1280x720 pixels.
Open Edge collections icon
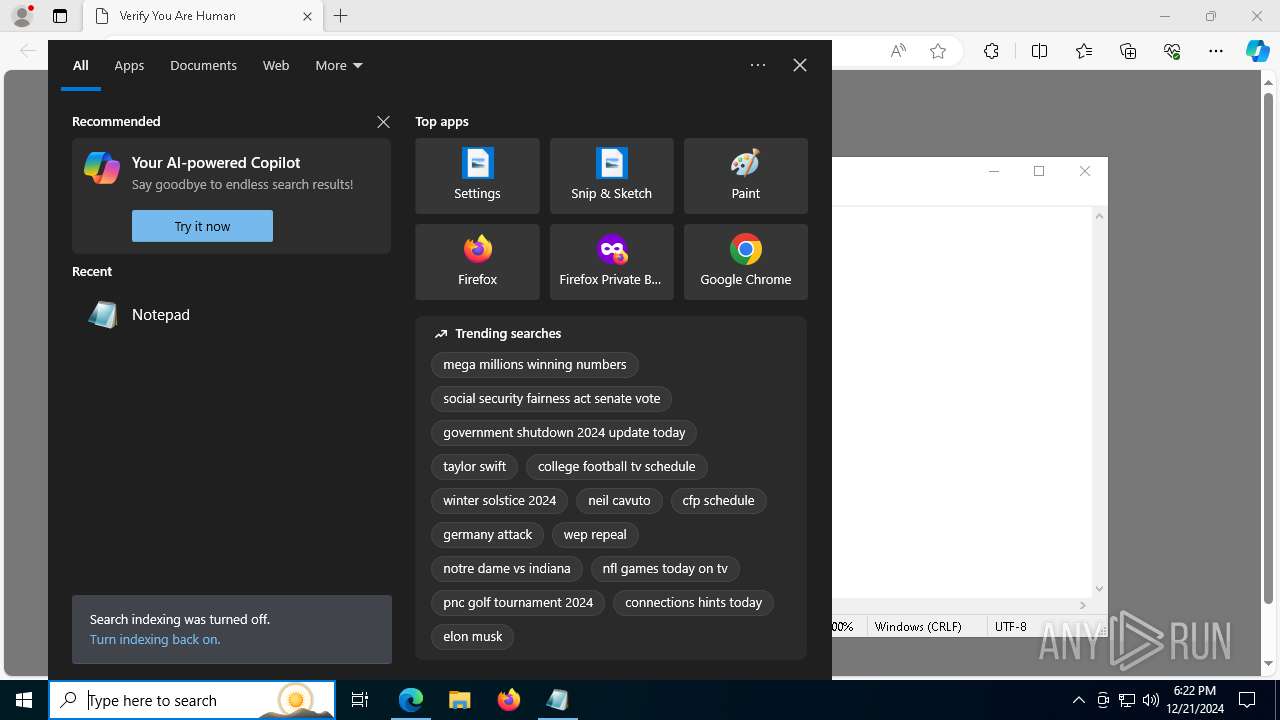[1128, 51]
